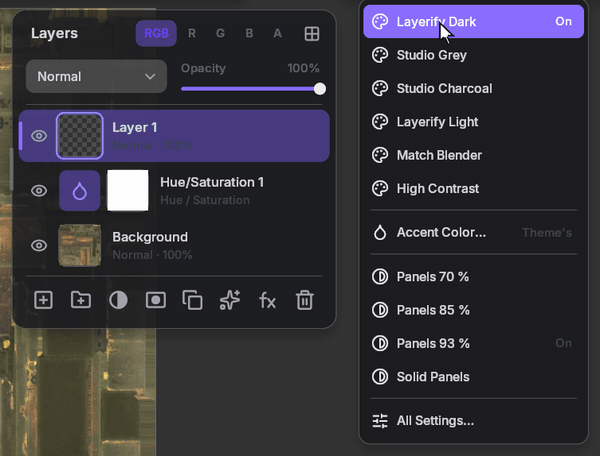The width and height of the screenshot is (600, 456).
Task: Click the opacity icon beside Panels 93 %
Action: [380, 343]
